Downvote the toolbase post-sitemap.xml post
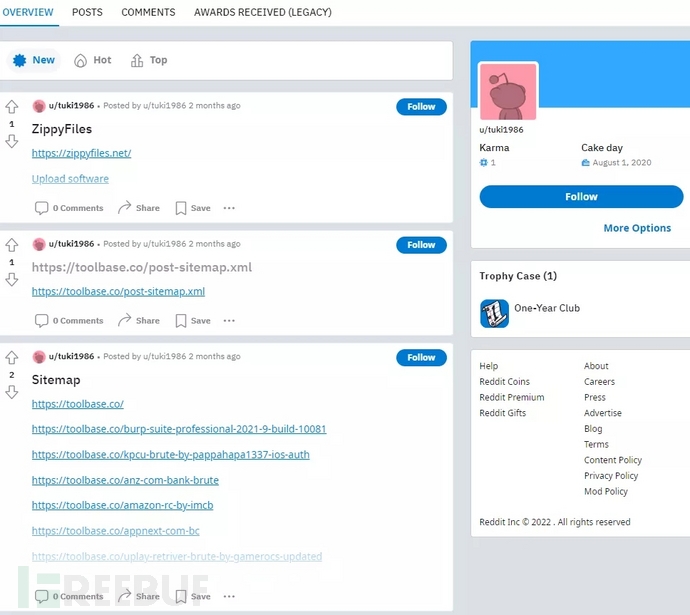 [x=12, y=280]
